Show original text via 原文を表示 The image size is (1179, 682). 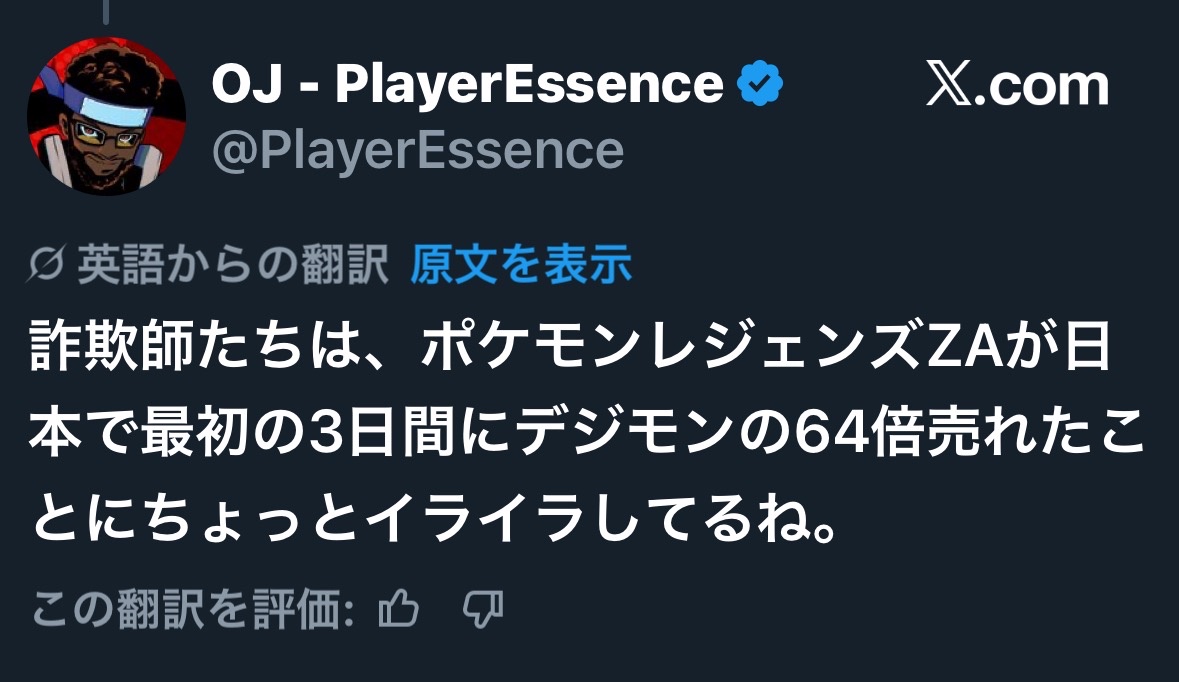pyautogui.click(x=521, y=265)
